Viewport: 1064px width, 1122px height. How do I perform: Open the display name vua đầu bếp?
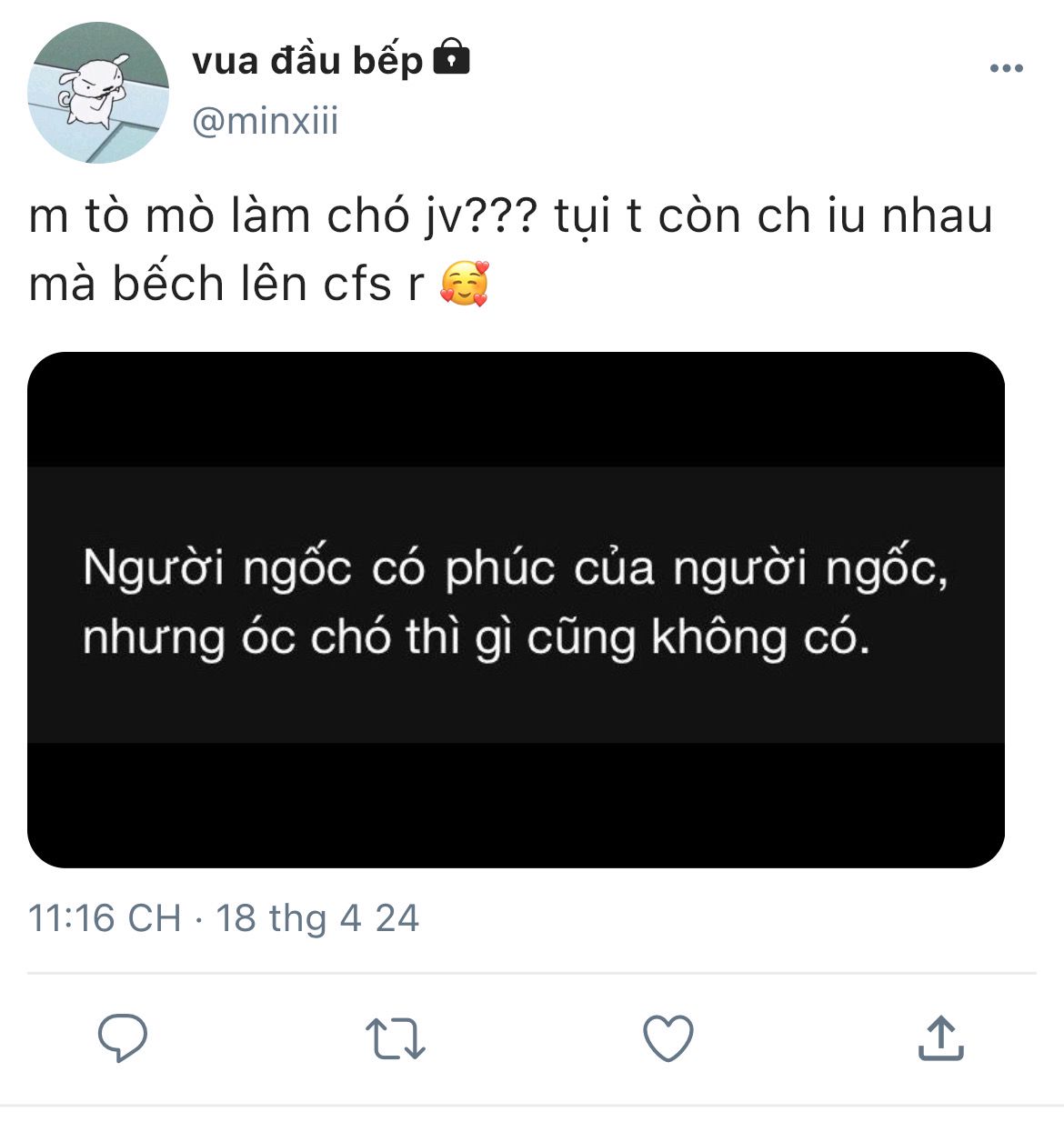[x=307, y=60]
